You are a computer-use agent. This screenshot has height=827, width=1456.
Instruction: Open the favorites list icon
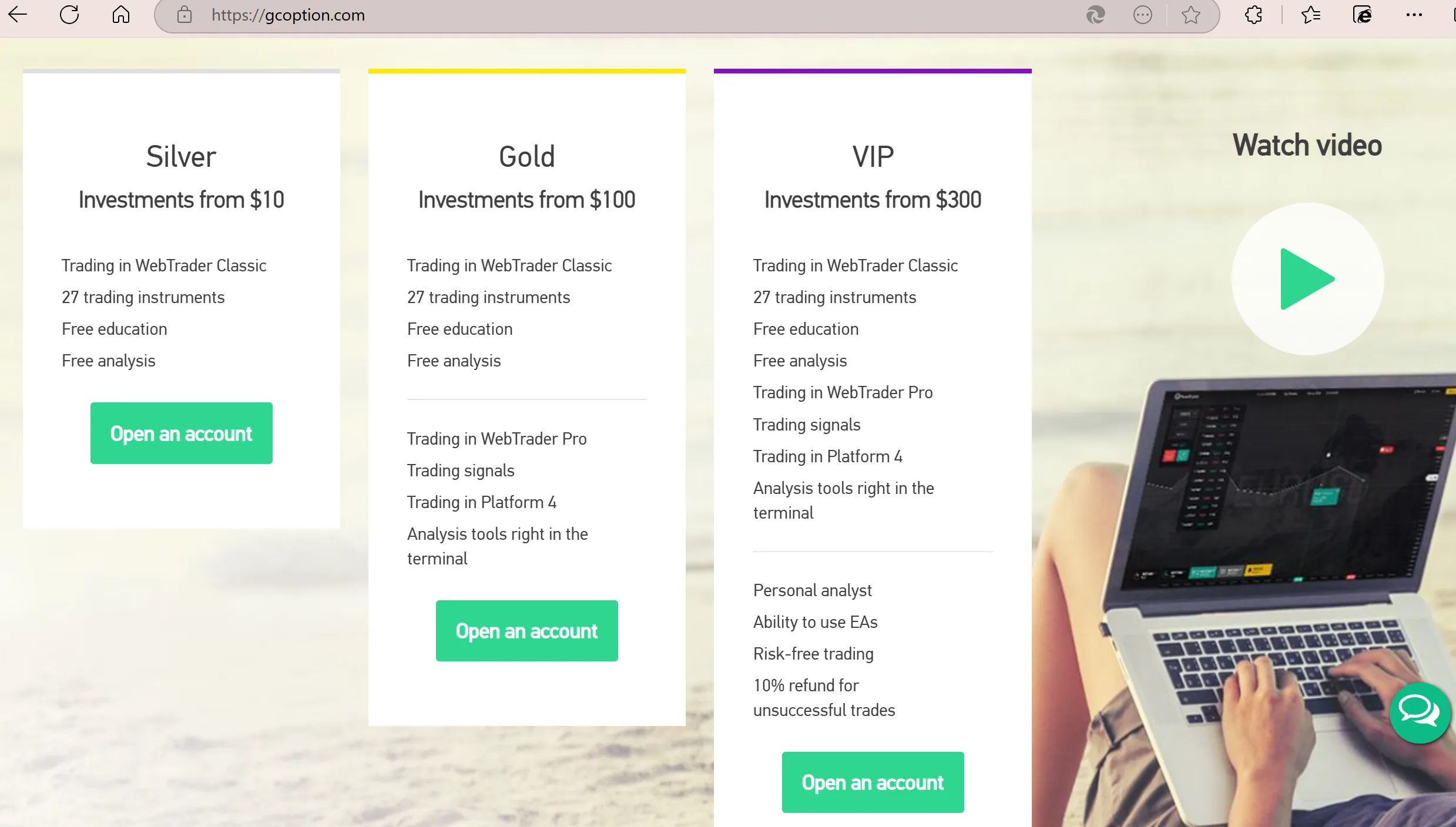click(1310, 15)
